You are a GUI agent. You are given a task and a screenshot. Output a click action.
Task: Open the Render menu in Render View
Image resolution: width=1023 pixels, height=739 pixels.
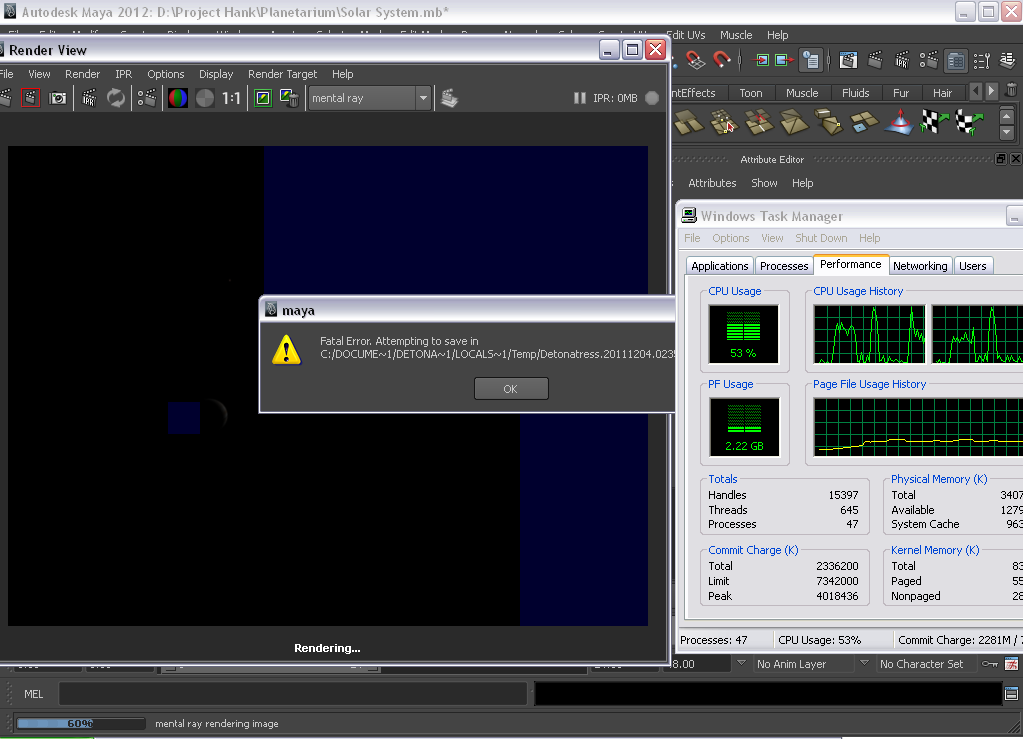pyautogui.click(x=82, y=74)
